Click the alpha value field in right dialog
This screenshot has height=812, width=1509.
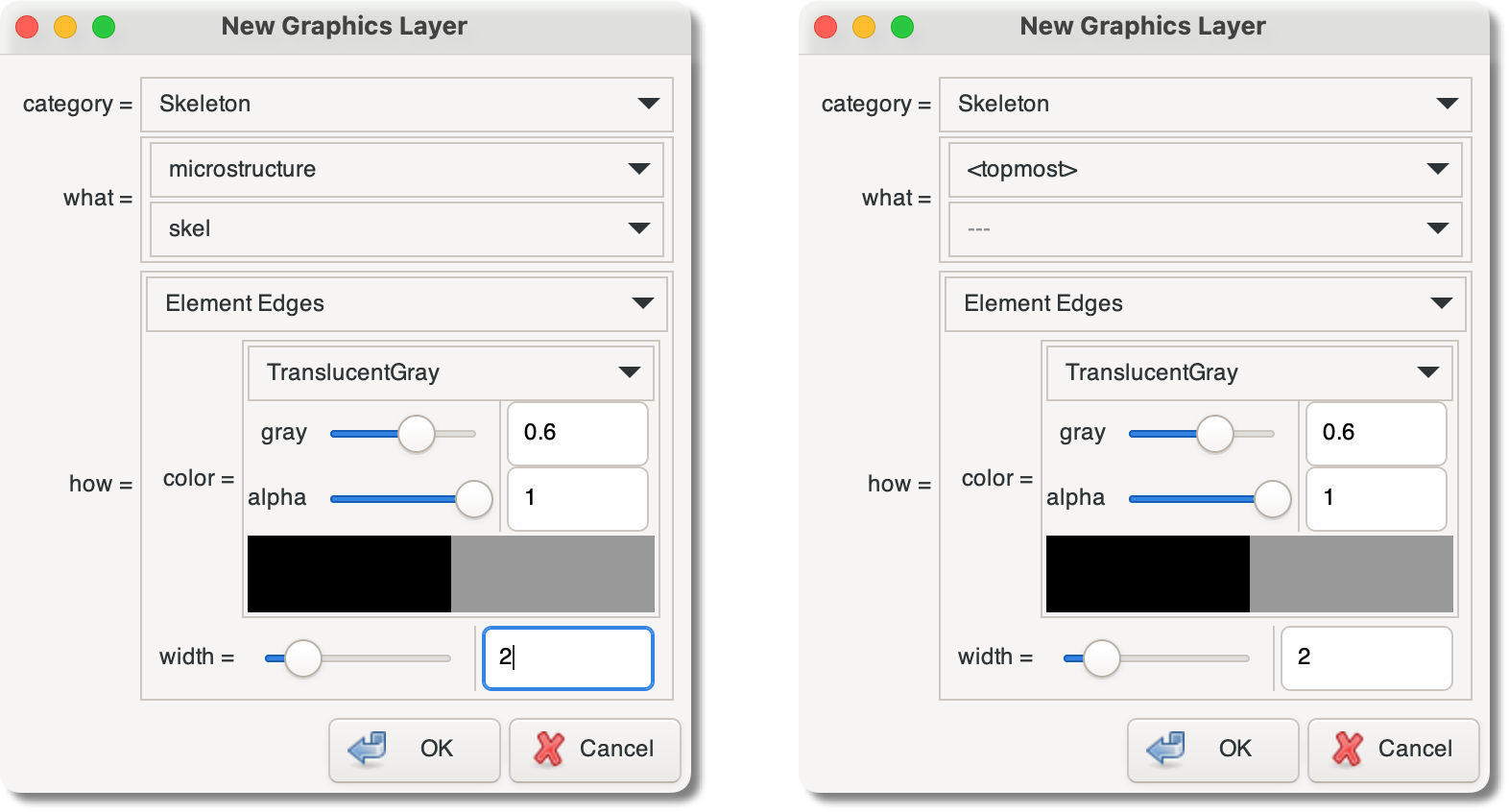tap(1376, 498)
